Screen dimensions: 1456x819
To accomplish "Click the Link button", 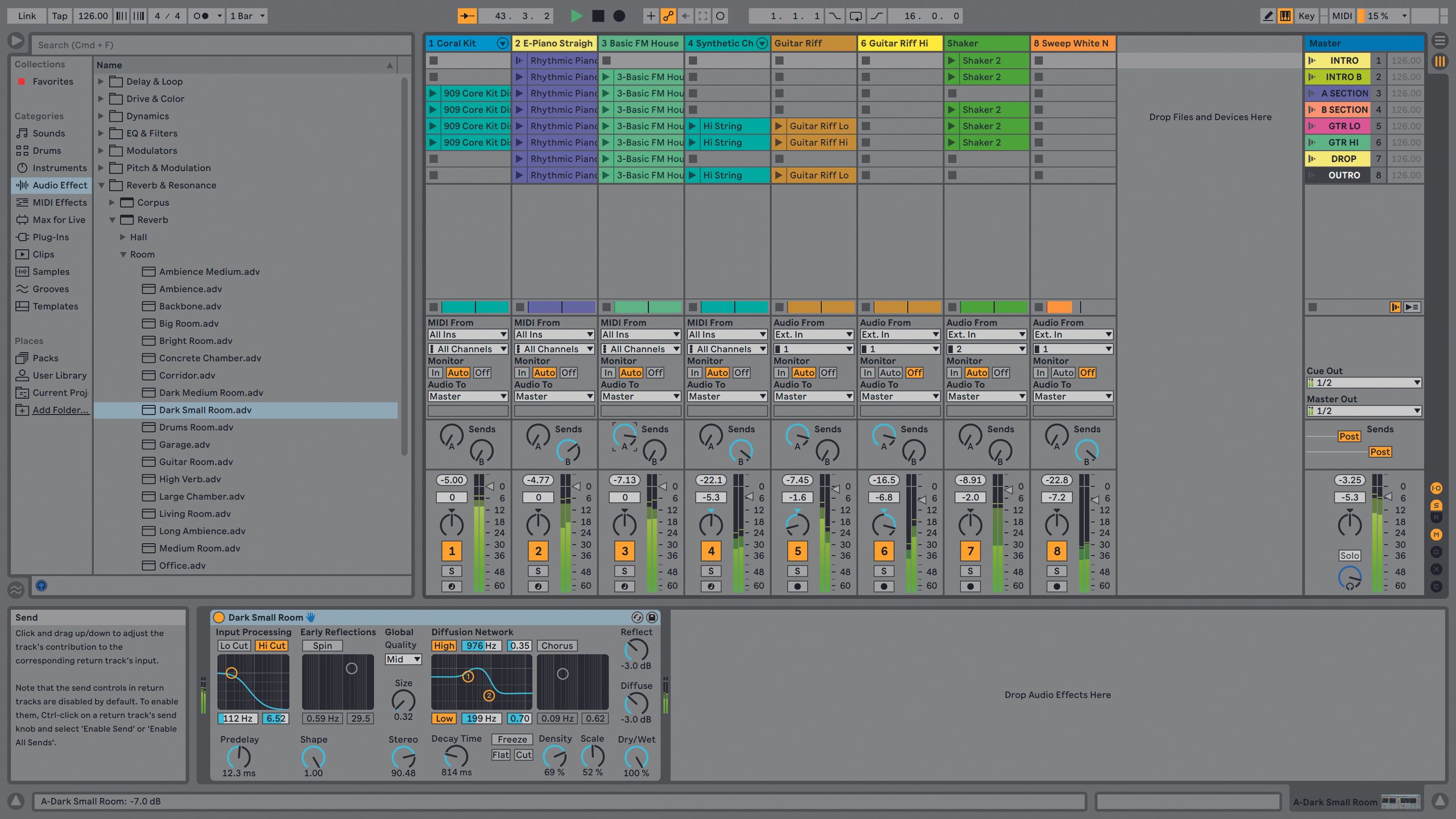I will tap(26, 16).
